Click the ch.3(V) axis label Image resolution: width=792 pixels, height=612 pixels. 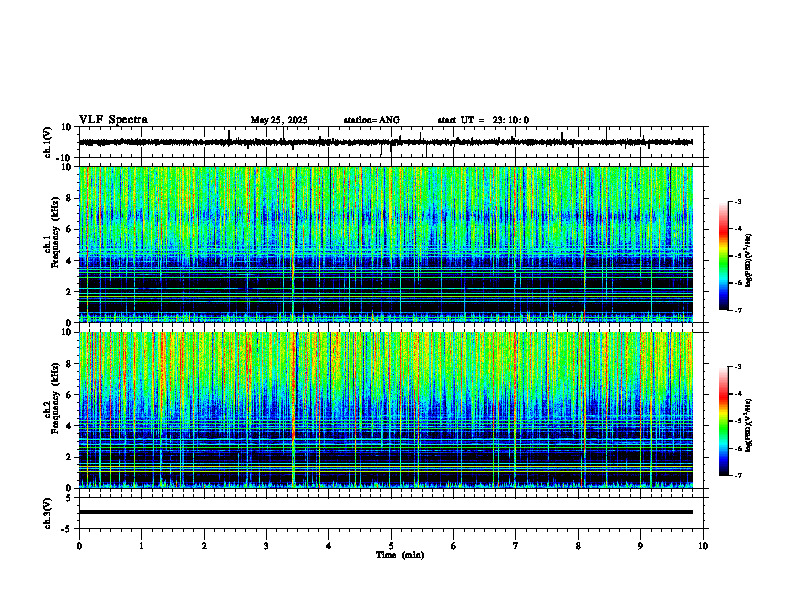point(48,513)
